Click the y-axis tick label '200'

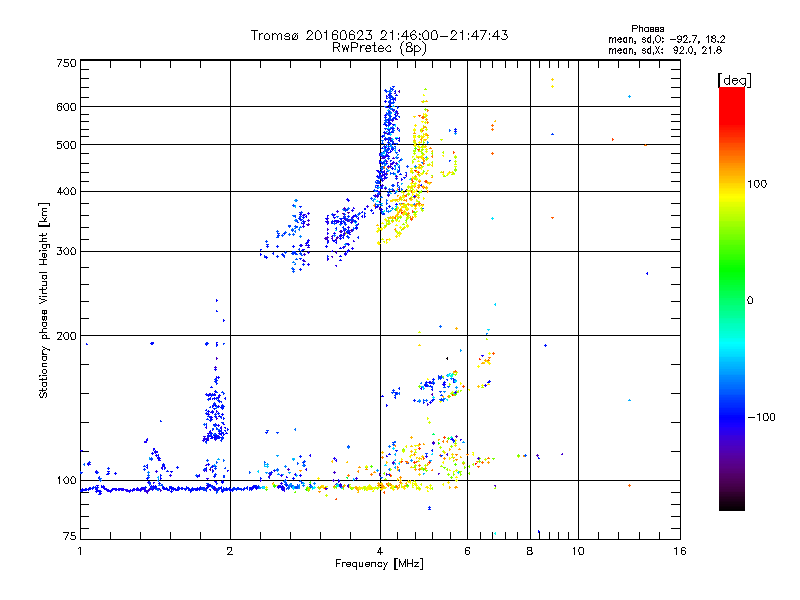(66, 336)
